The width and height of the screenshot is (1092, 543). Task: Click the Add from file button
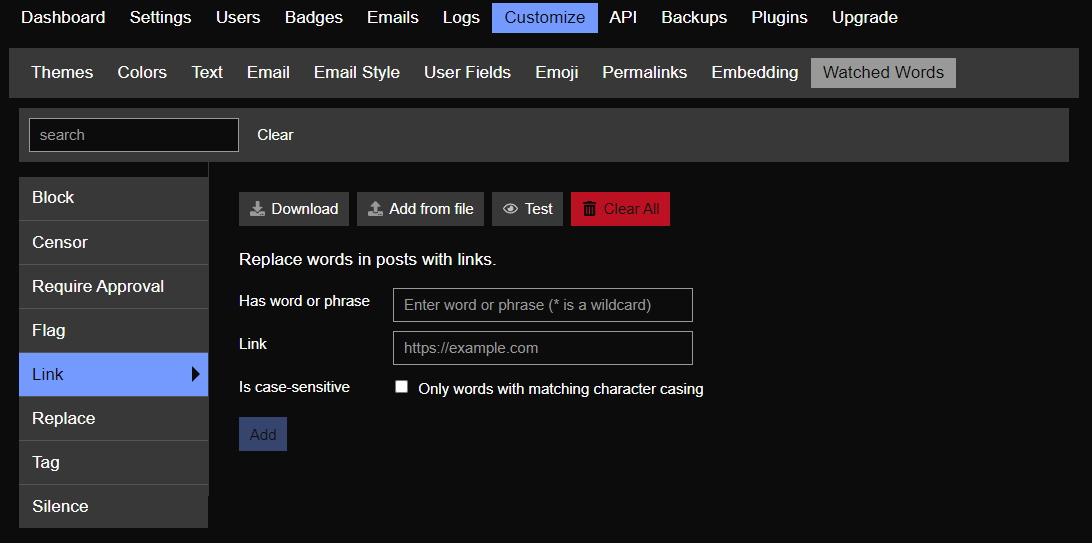click(x=421, y=209)
